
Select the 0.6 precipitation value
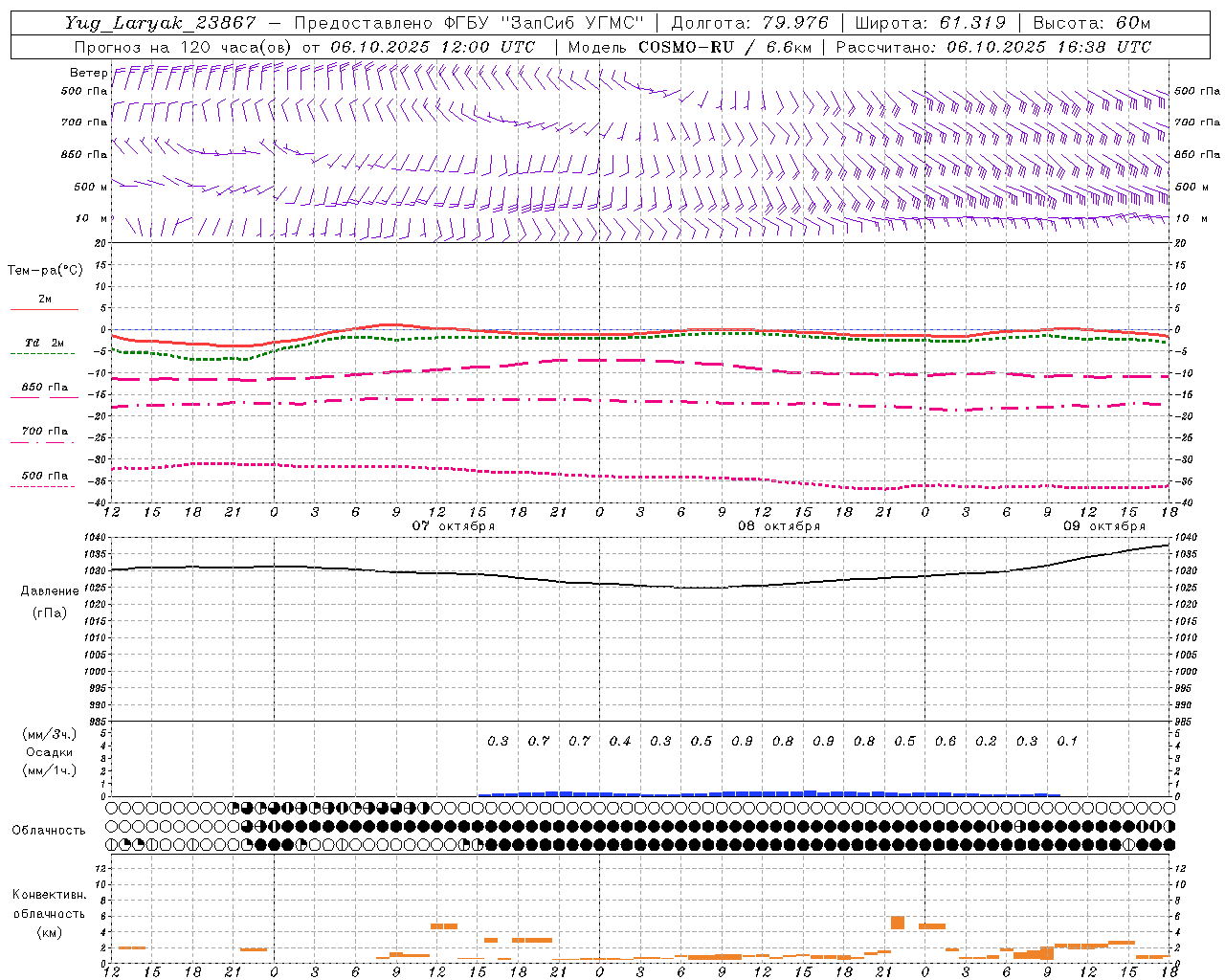tap(946, 741)
